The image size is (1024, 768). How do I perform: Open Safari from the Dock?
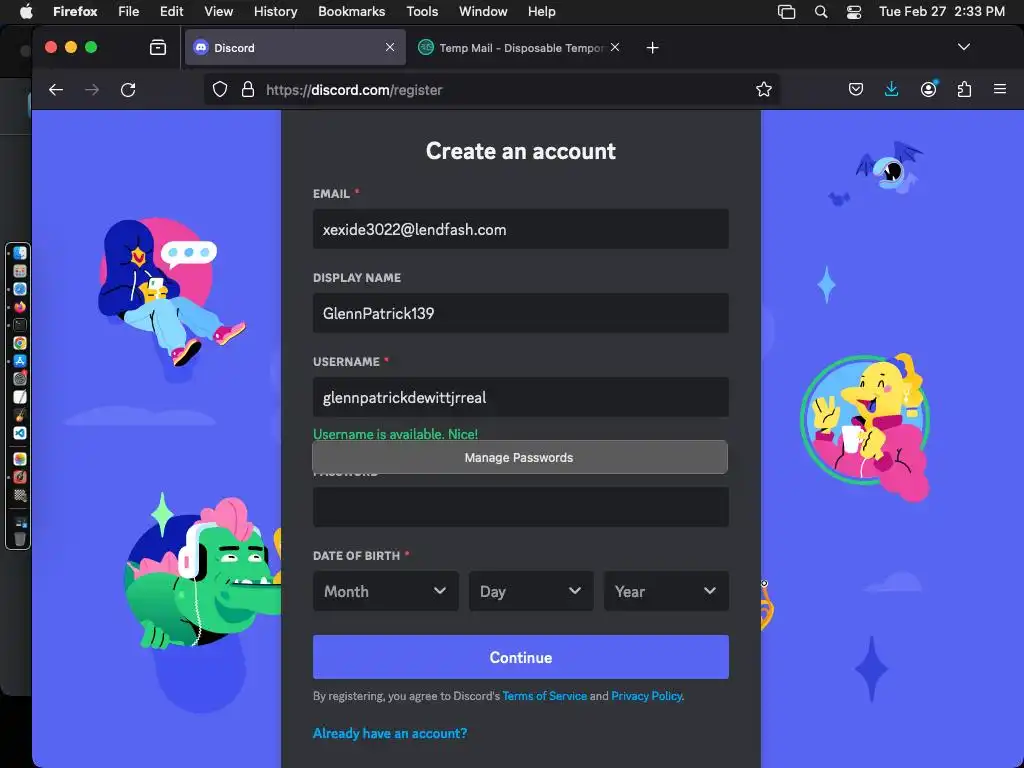point(20,289)
